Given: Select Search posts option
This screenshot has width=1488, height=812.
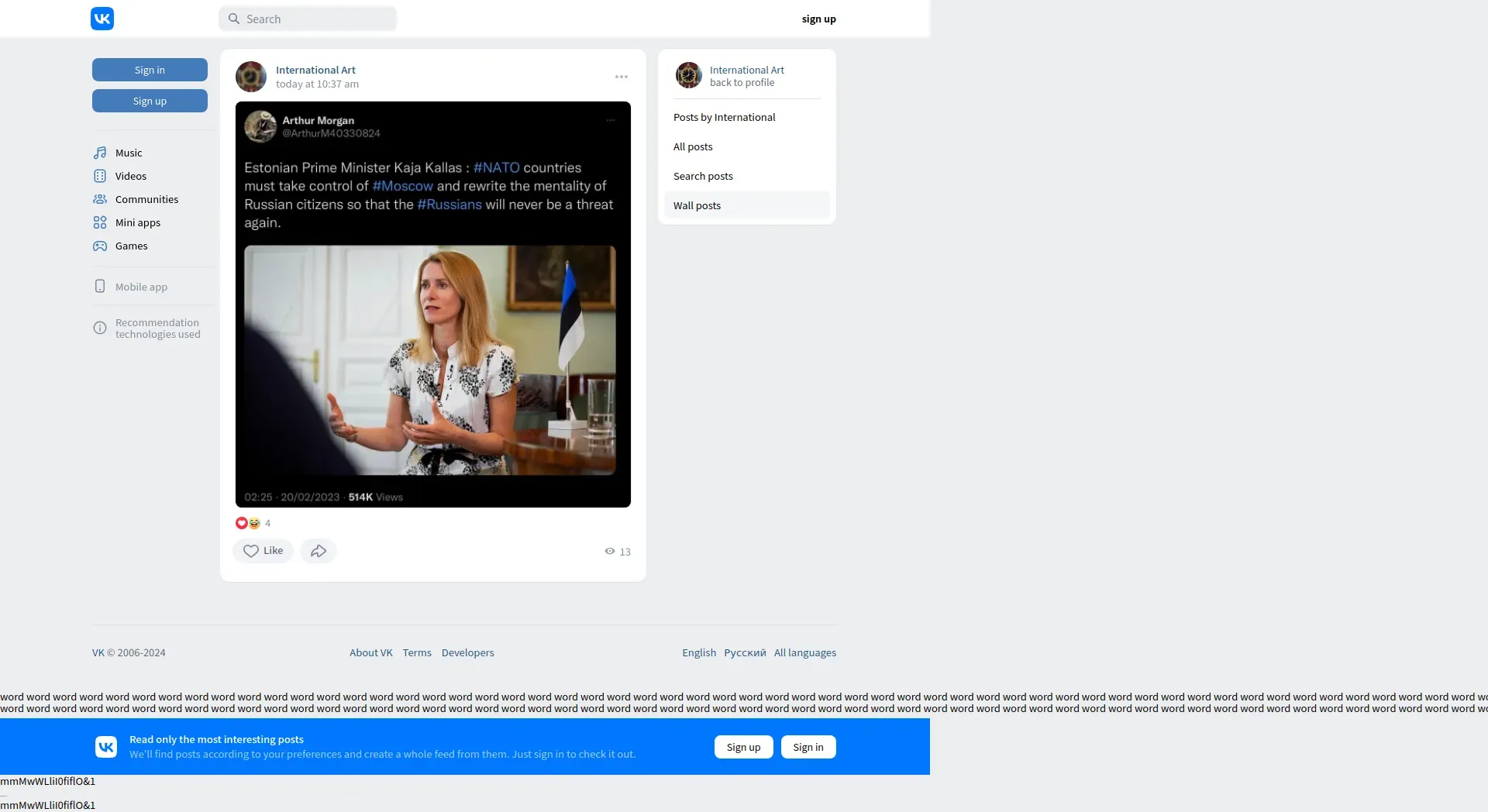Looking at the screenshot, I should pos(747,176).
